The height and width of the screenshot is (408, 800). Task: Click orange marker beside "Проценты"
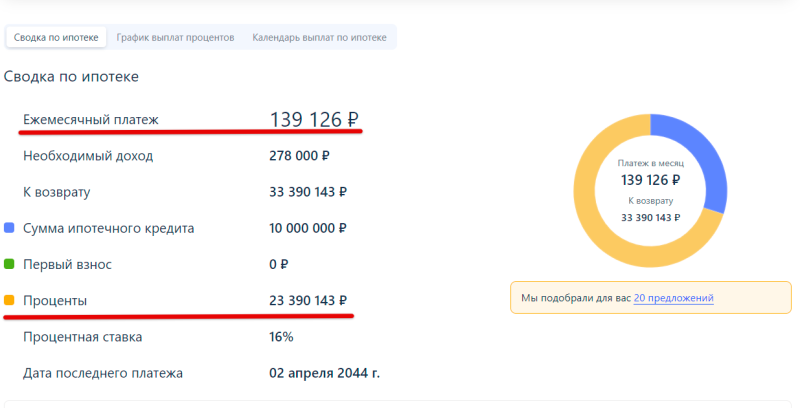coord(9,300)
